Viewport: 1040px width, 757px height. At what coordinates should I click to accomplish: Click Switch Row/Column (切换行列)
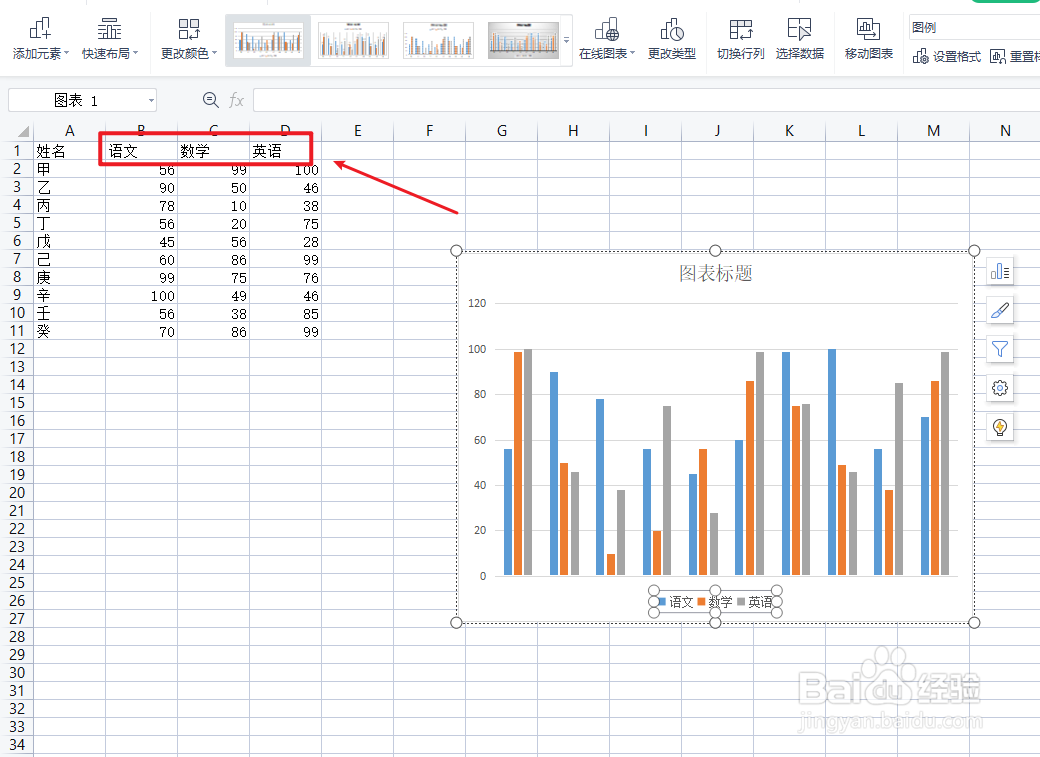coord(741,38)
